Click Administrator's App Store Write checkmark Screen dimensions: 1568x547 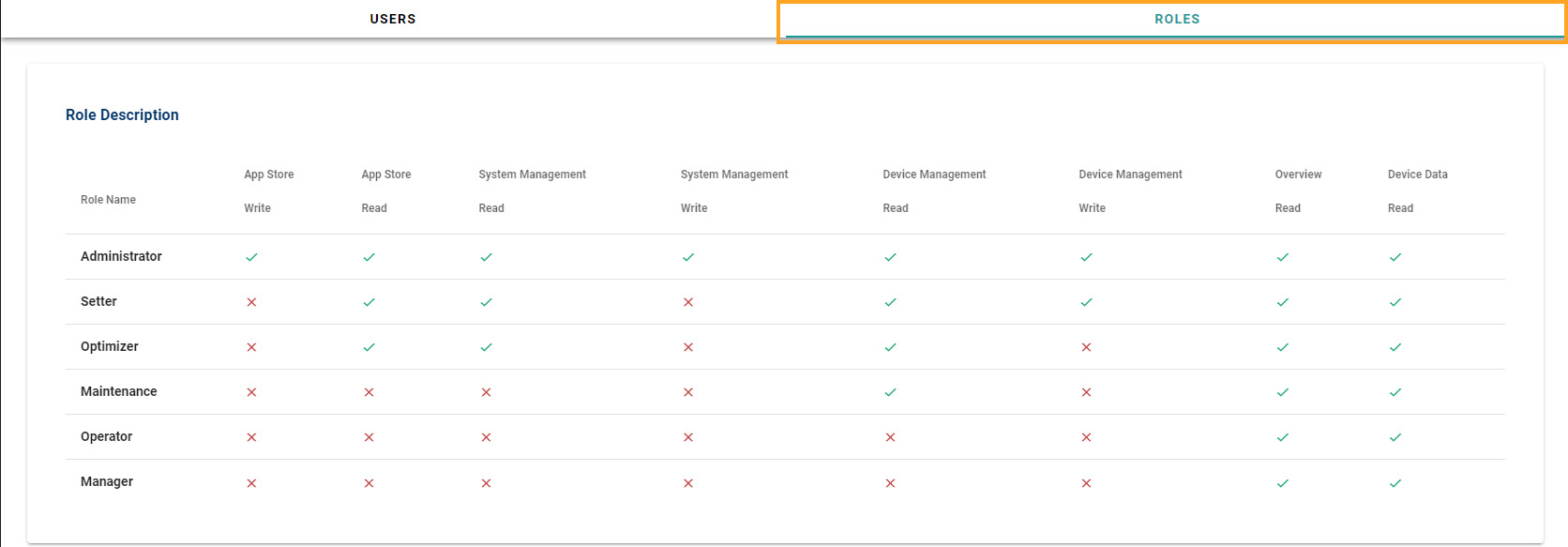click(x=251, y=257)
